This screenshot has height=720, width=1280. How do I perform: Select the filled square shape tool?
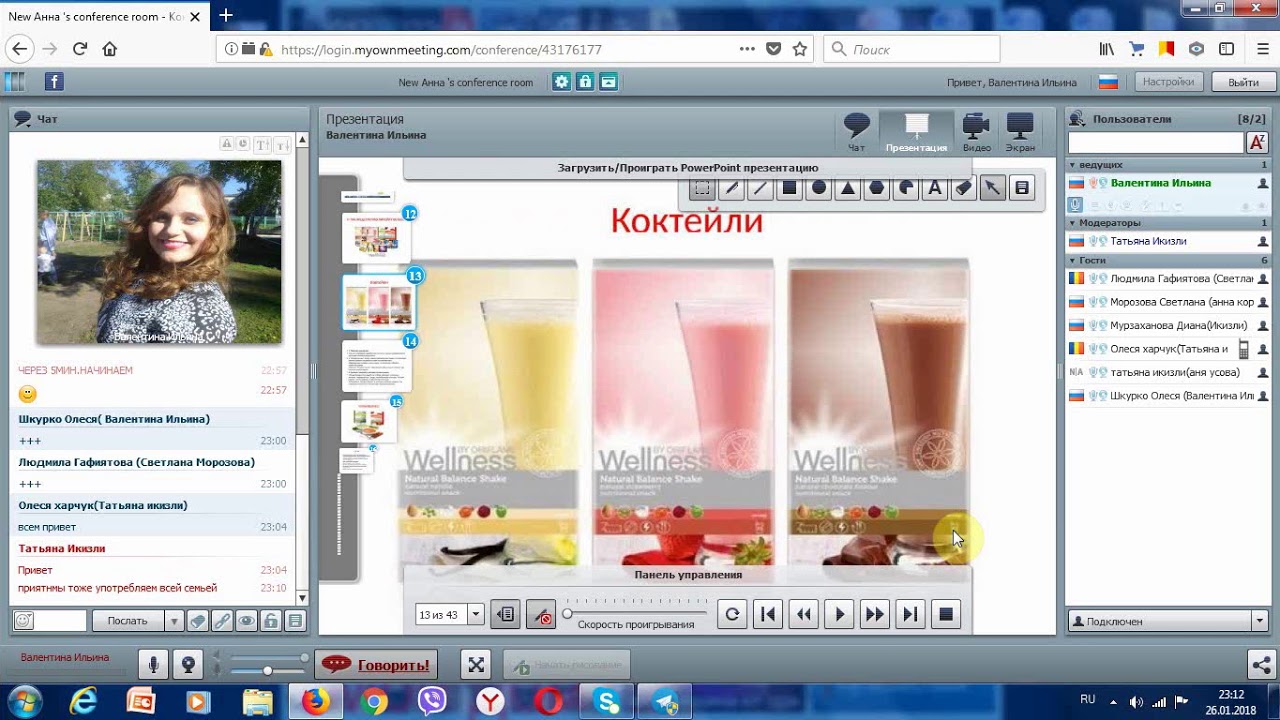(x=789, y=188)
